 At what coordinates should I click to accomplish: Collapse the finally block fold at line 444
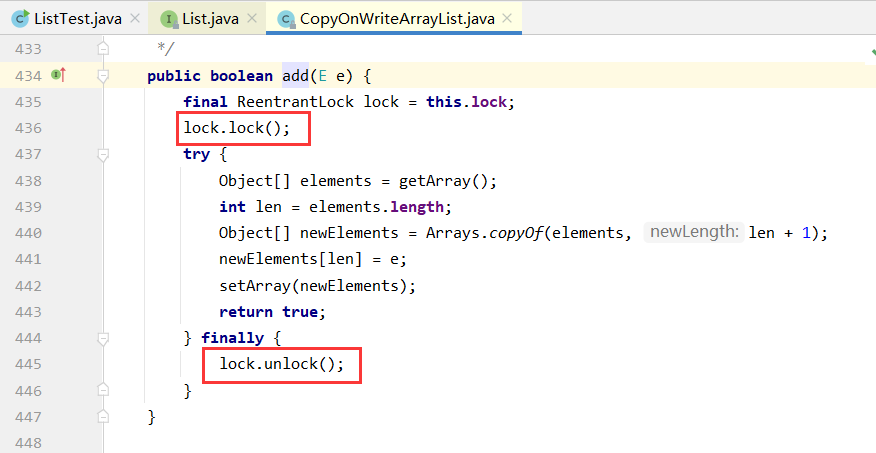103,338
